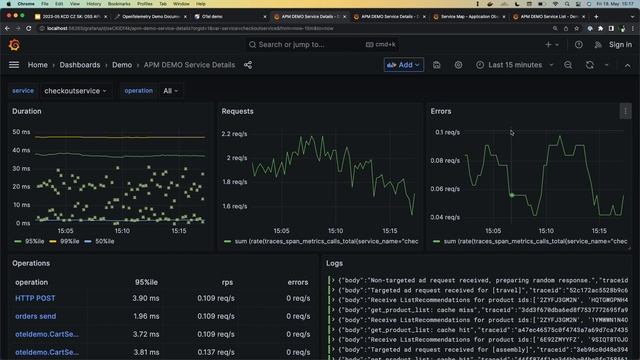Click Sign in
640x360 pixels.
click(620, 45)
